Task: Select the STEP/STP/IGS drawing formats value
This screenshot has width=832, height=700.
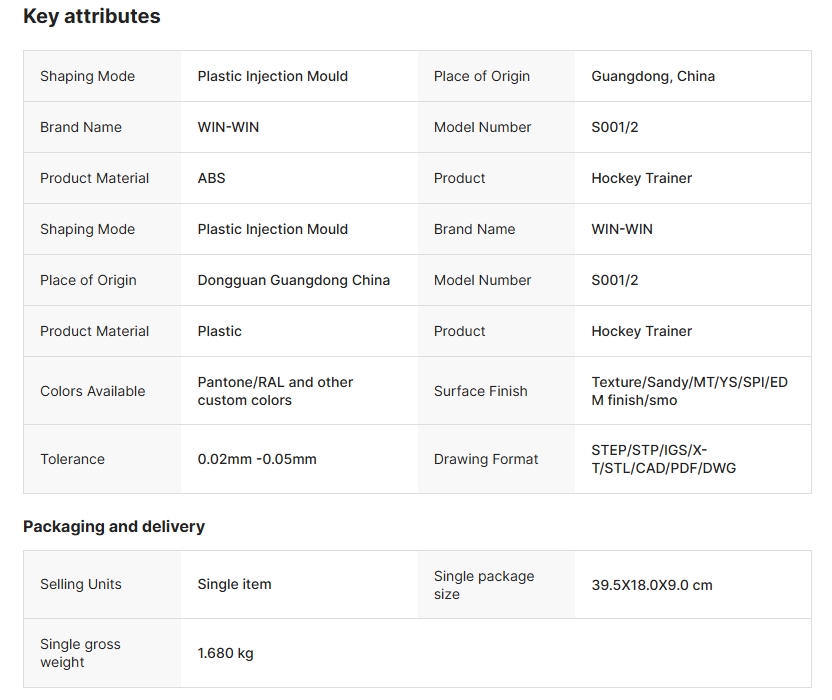Action: coord(663,459)
